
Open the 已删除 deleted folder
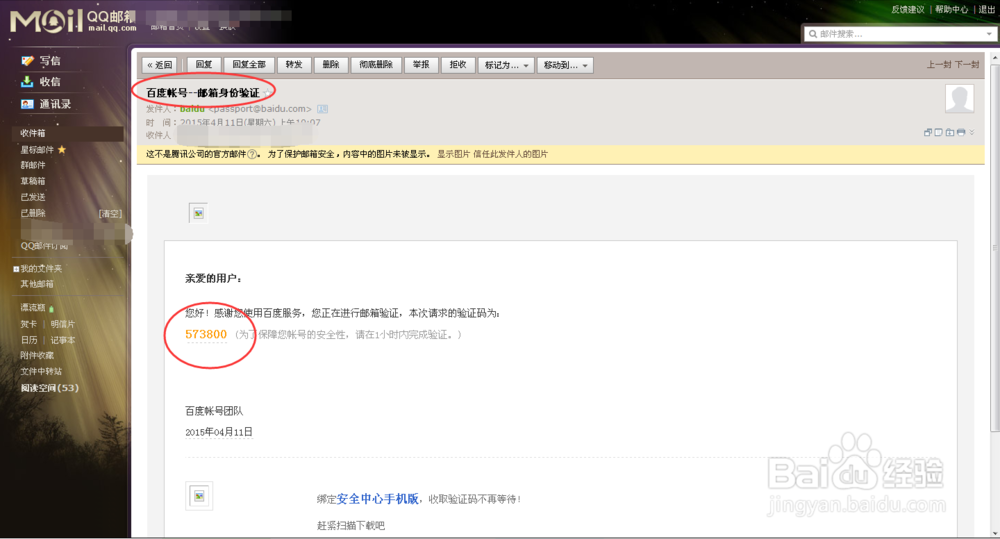tap(33, 213)
